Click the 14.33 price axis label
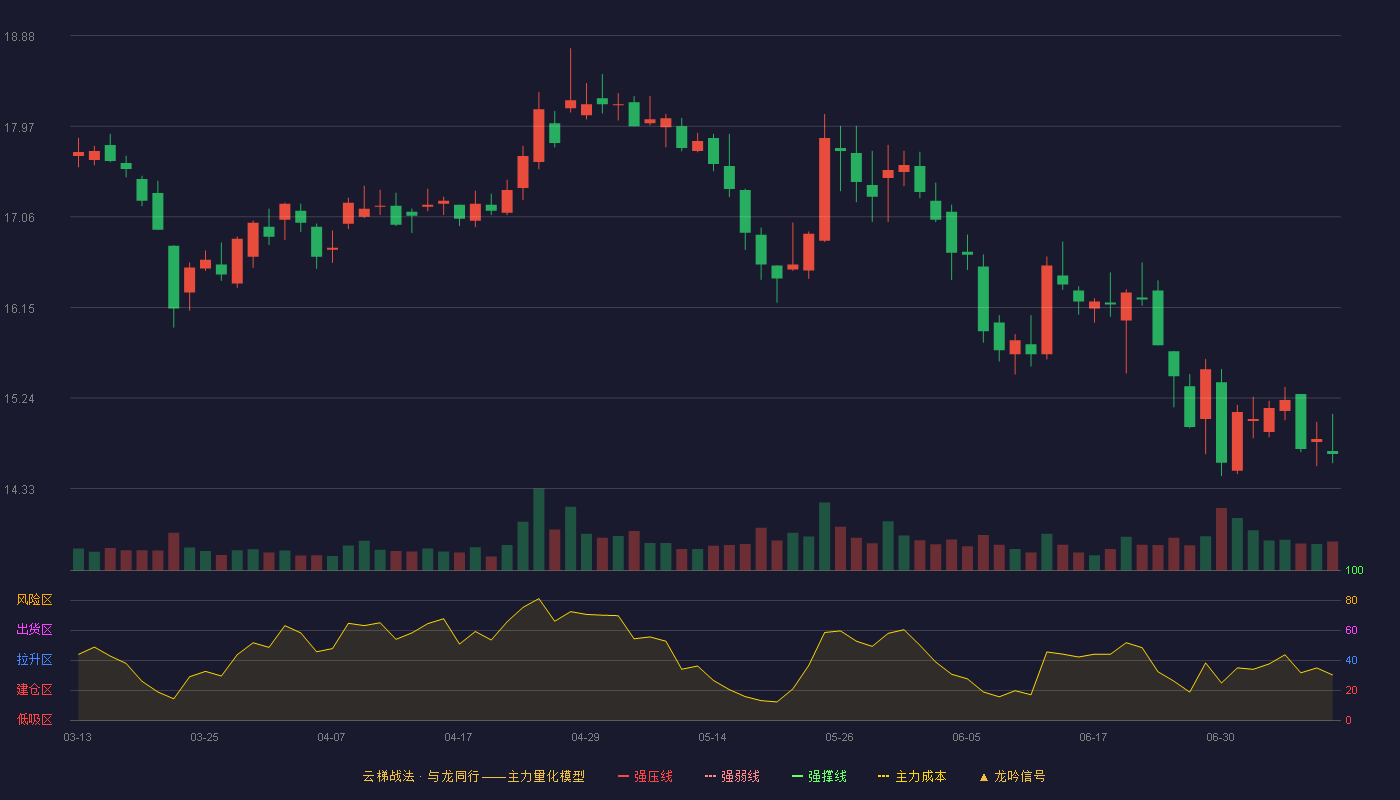The width and height of the screenshot is (1400, 800). pos(19,489)
